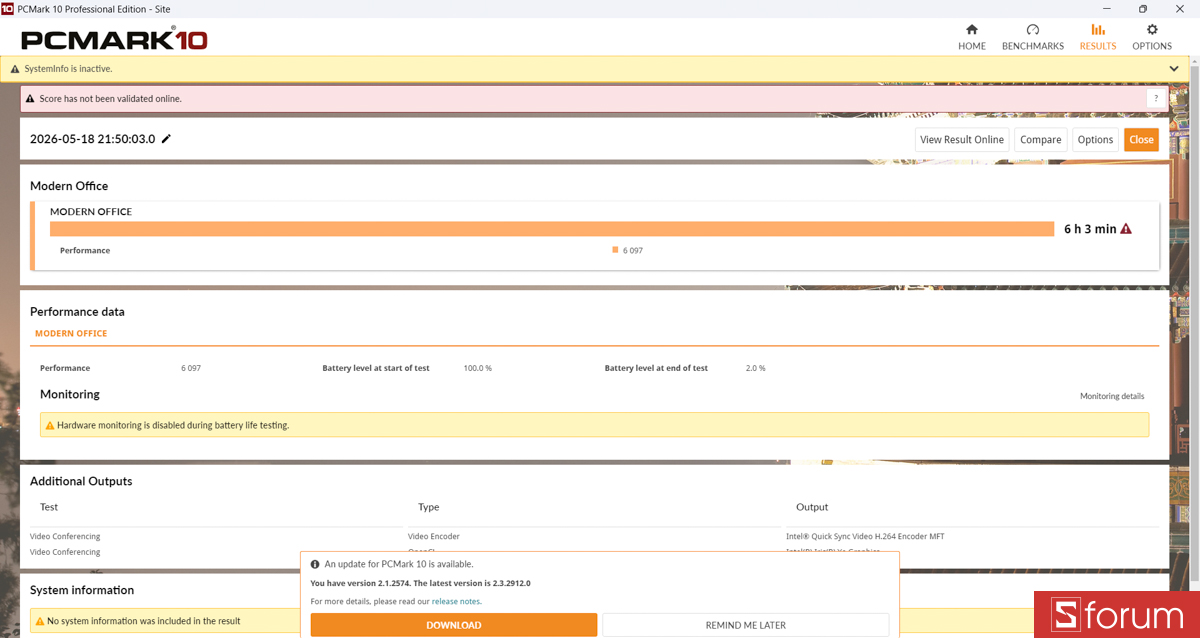Click the hardware monitoring warning icon
Viewport: 1200px width, 638px height.
[x=49, y=425]
